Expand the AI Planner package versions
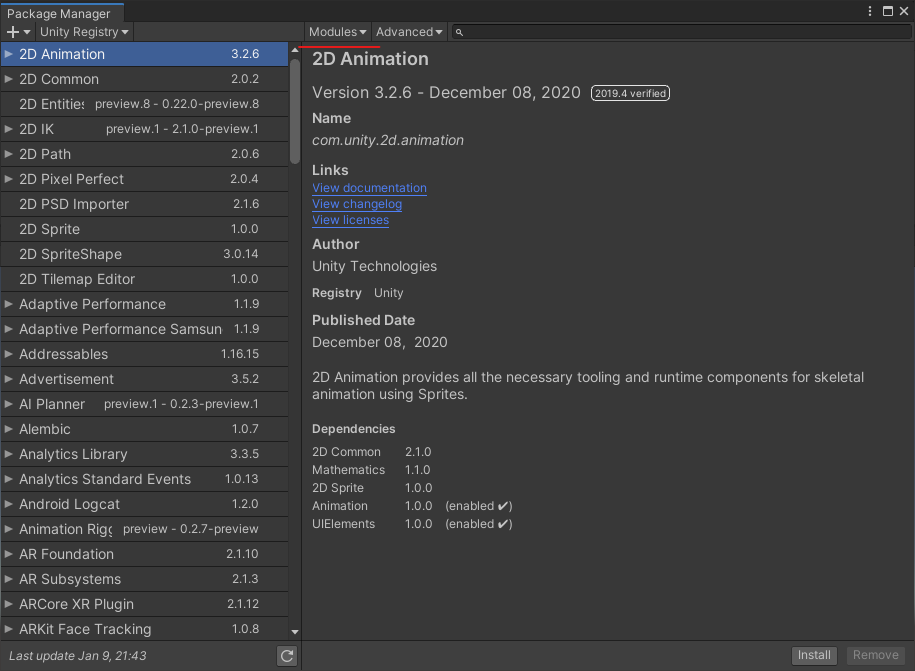915x671 pixels. coord(8,404)
